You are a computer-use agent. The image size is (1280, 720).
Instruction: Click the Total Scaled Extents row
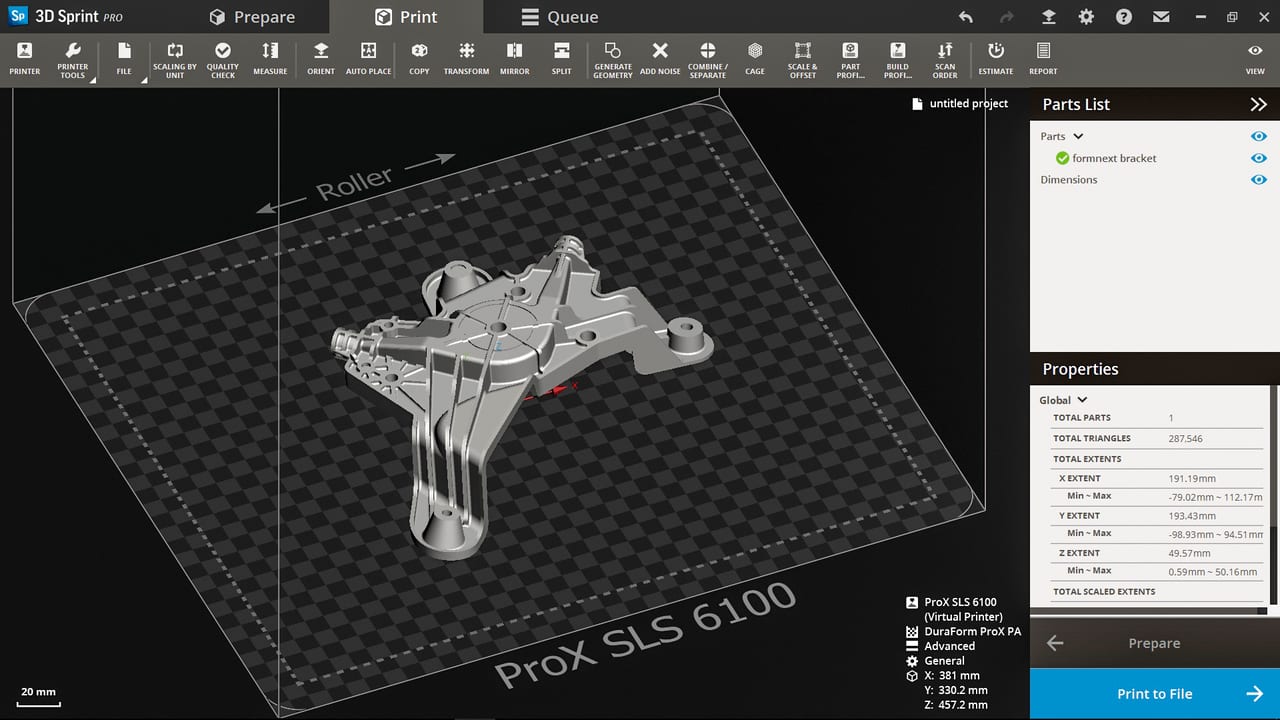click(1157, 592)
